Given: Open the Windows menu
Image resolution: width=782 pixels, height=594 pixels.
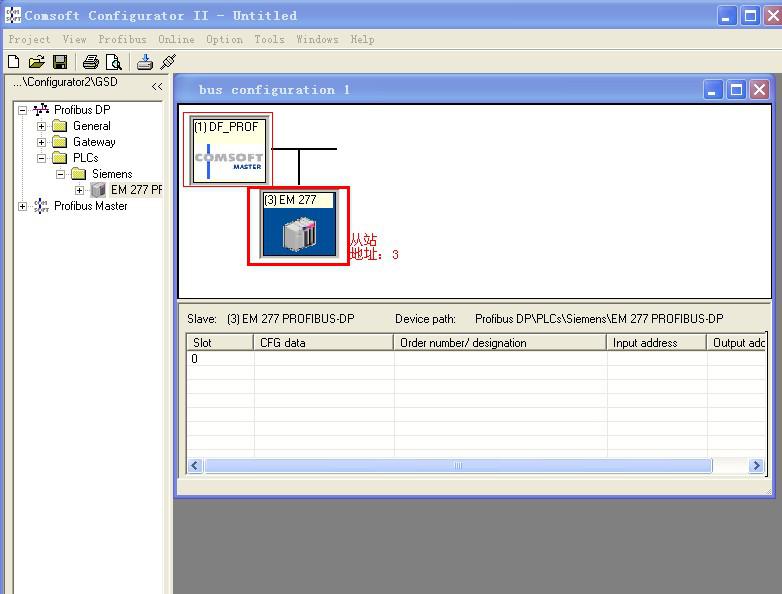Looking at the screenshot, I should [x=317, y=39].
